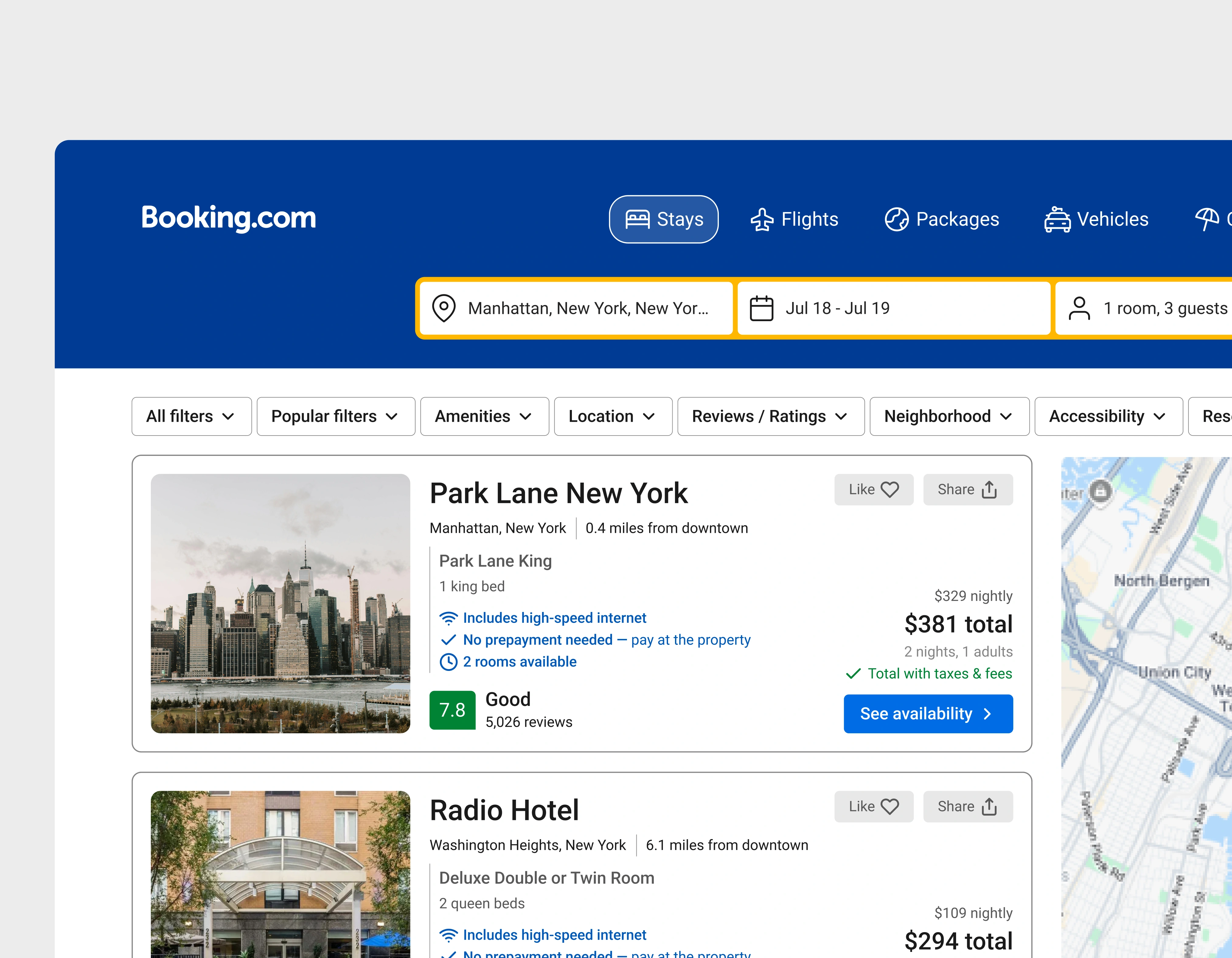This screenshot has width=1232, height=958.
Task: Like the Radio Hotel listing
Action: pos(873,806)
